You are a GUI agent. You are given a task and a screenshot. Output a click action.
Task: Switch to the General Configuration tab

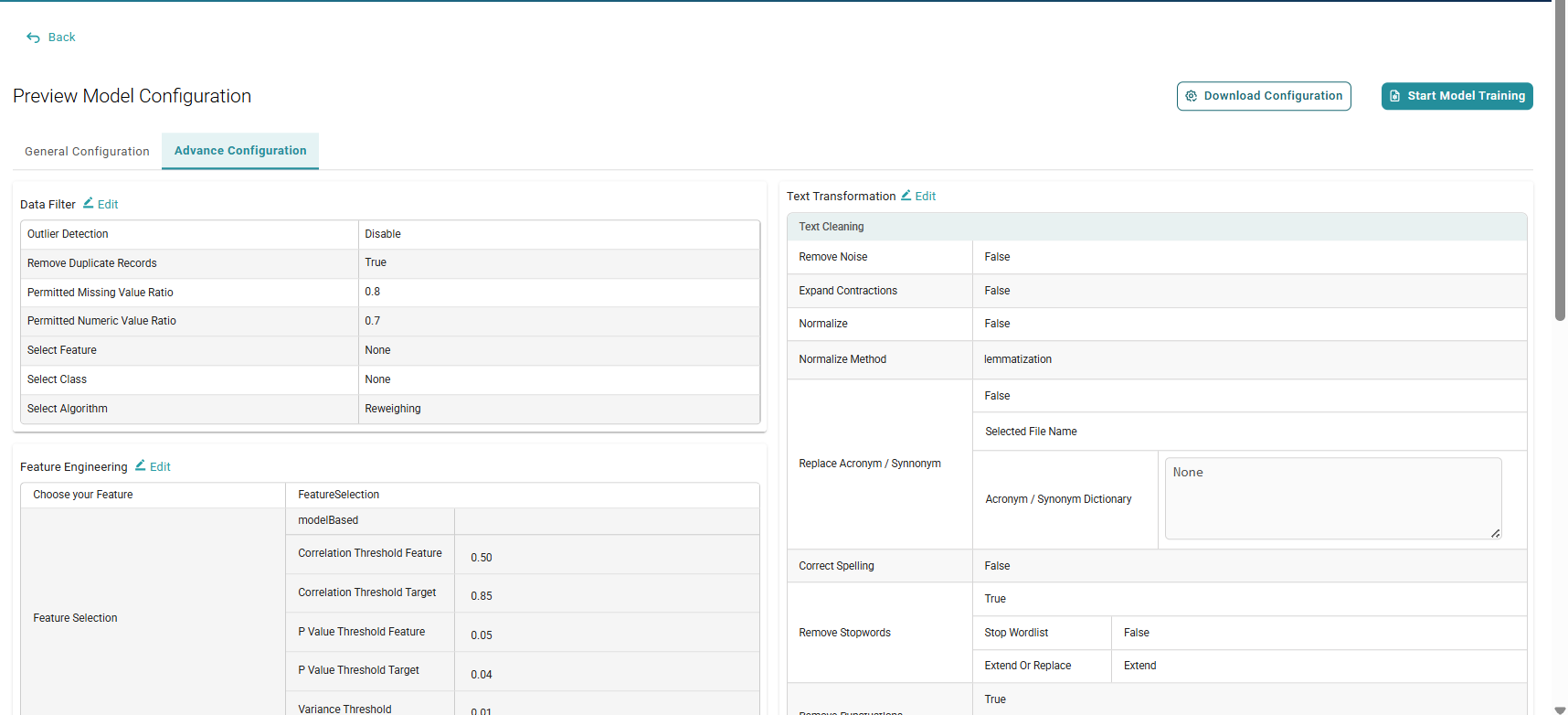(87, 152)
